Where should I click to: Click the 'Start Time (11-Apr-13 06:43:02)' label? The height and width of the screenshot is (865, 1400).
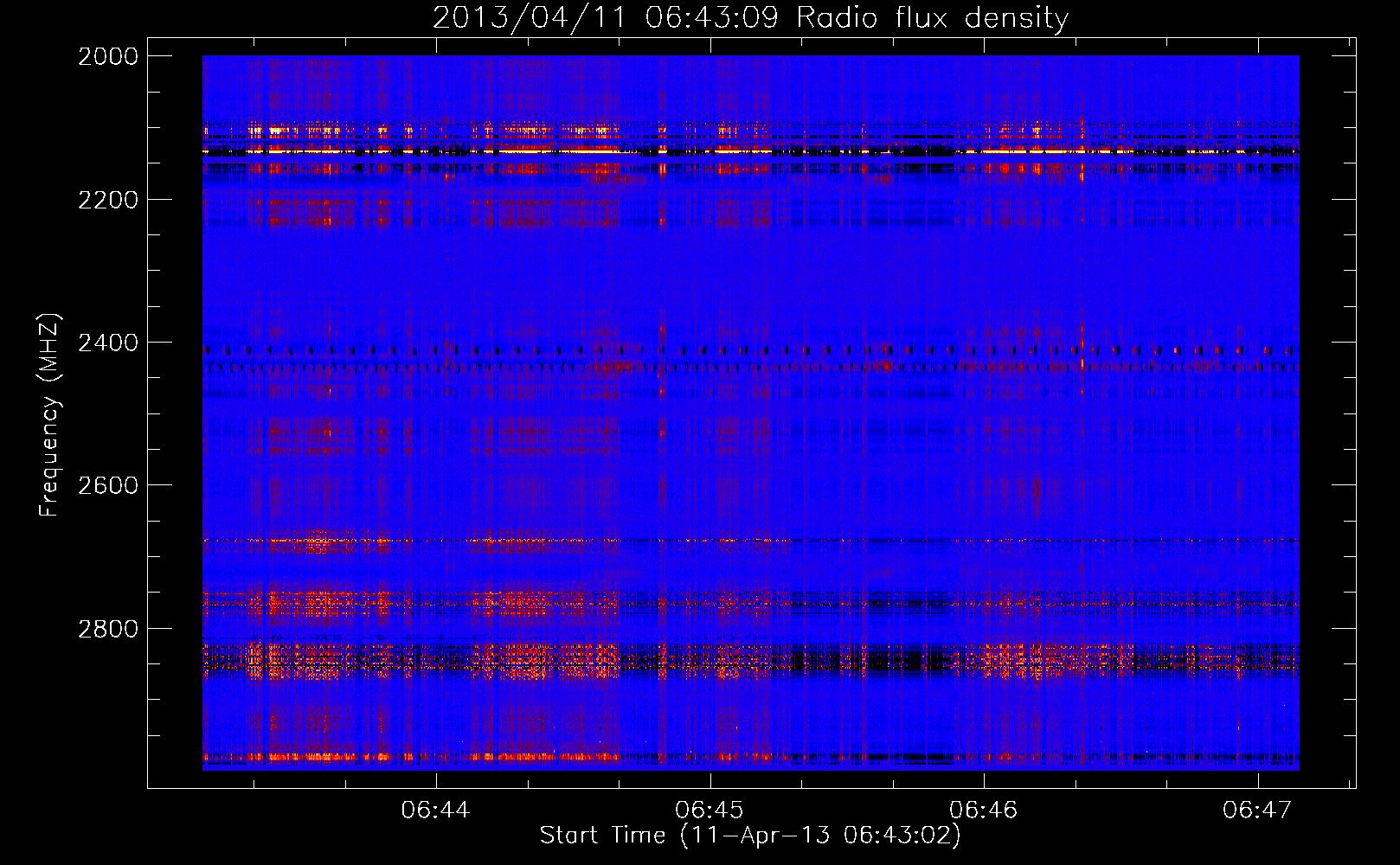click(x=750, y=836)
